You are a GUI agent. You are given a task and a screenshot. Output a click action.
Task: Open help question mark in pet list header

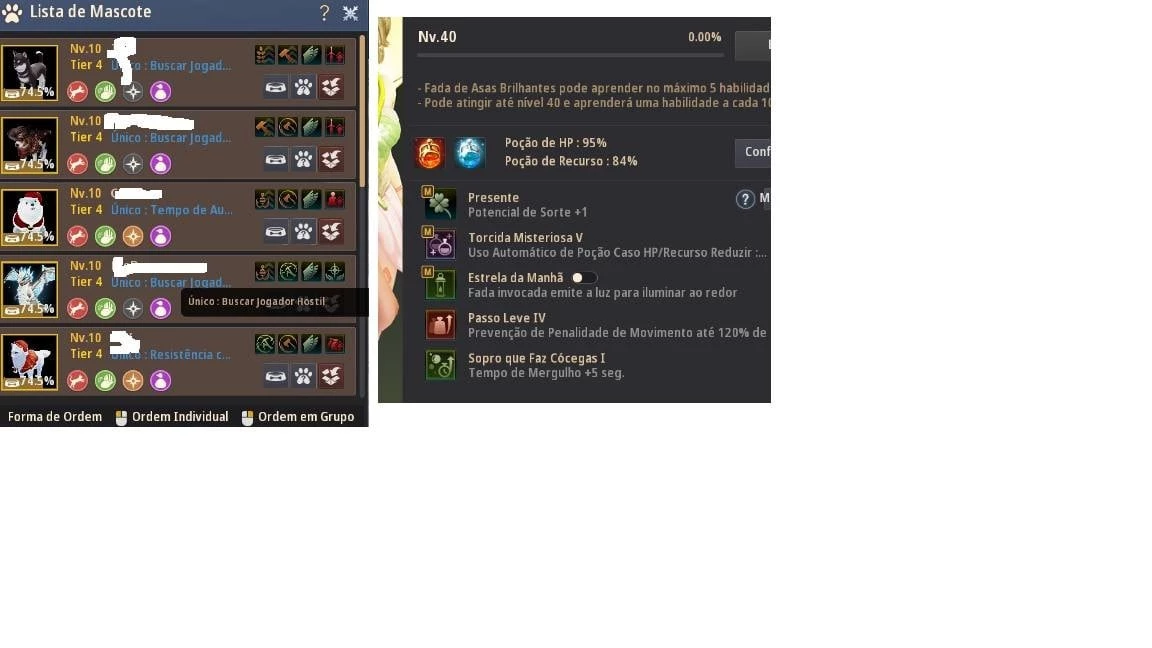coord(324,12)
